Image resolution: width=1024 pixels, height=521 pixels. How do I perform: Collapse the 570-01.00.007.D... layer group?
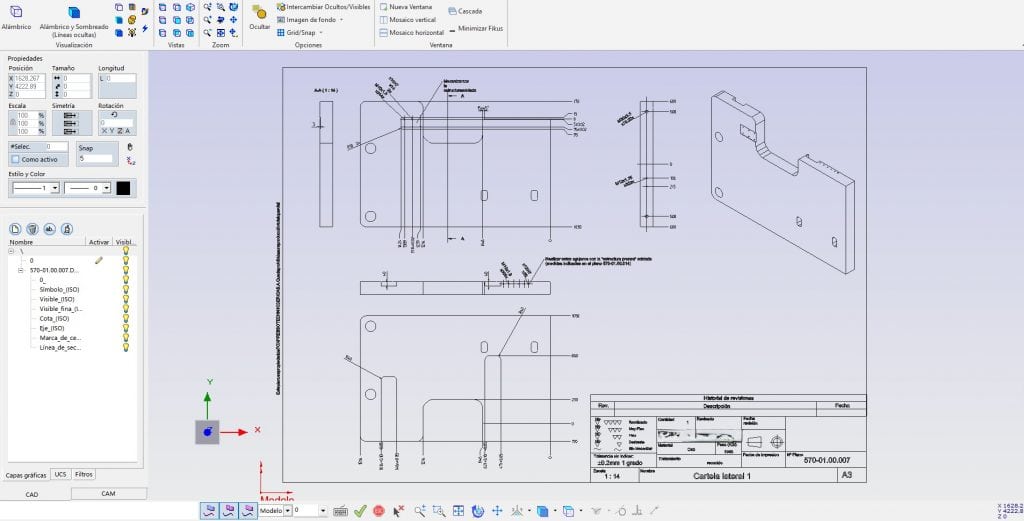pyautogui.click(x=21, y=270)
